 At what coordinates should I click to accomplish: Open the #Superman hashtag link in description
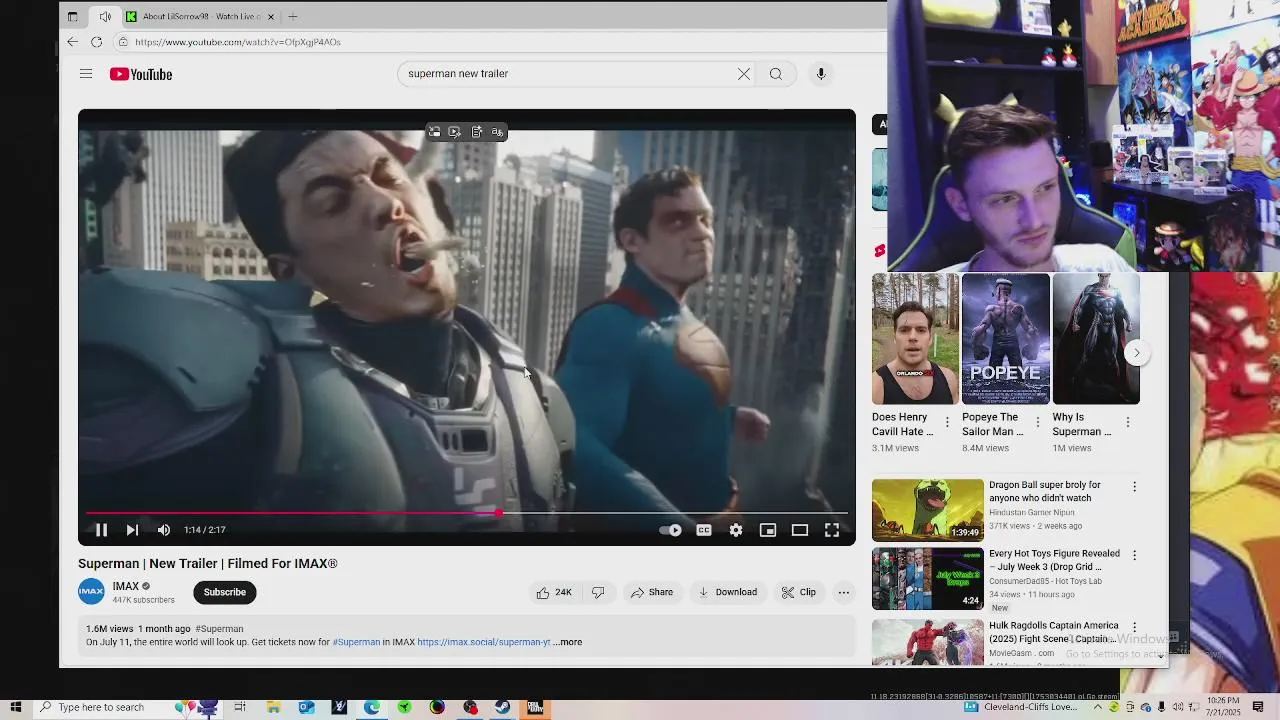click(356, 642)
